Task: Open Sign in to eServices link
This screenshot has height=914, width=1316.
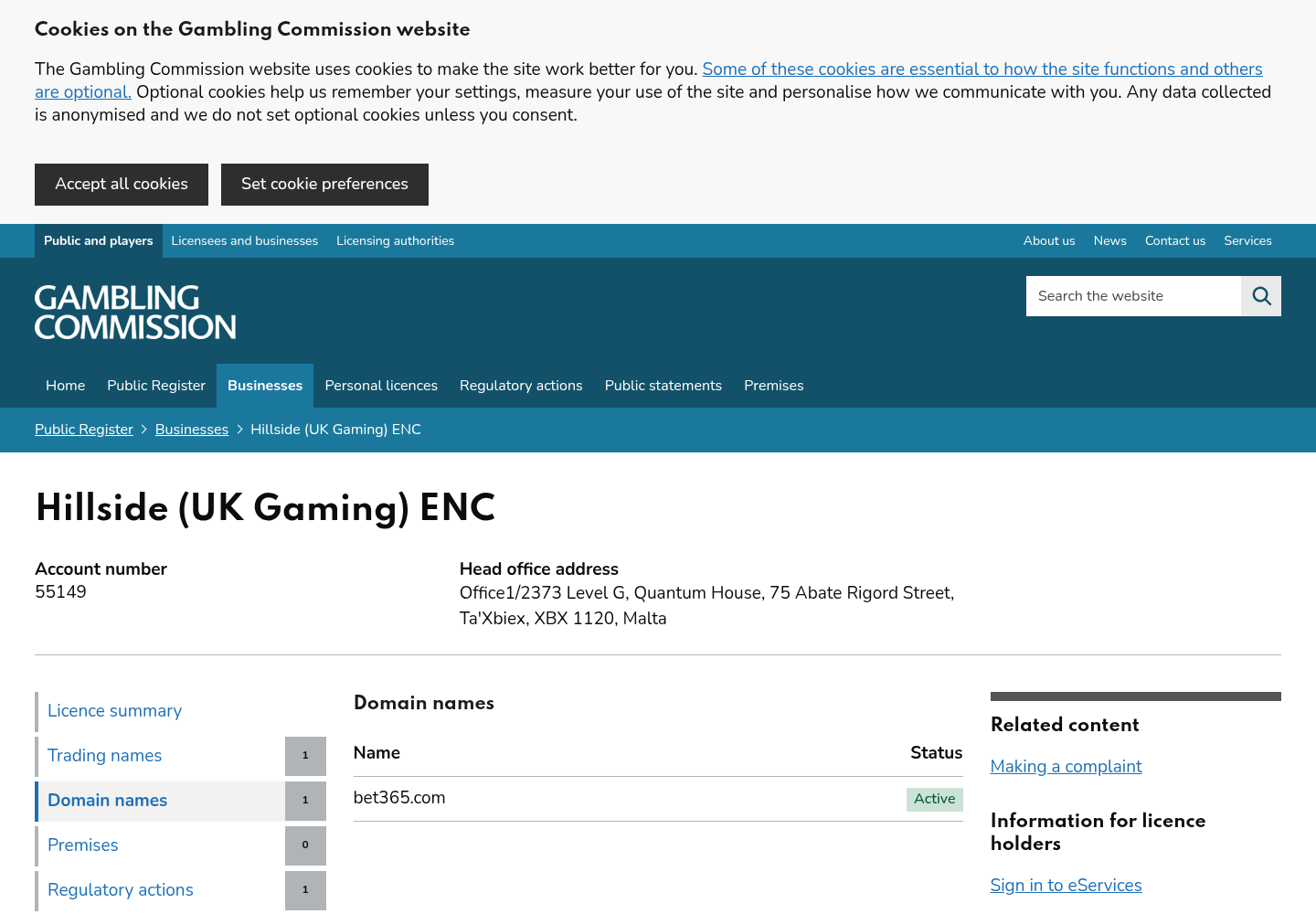Action: click(x=1066, y=886)
